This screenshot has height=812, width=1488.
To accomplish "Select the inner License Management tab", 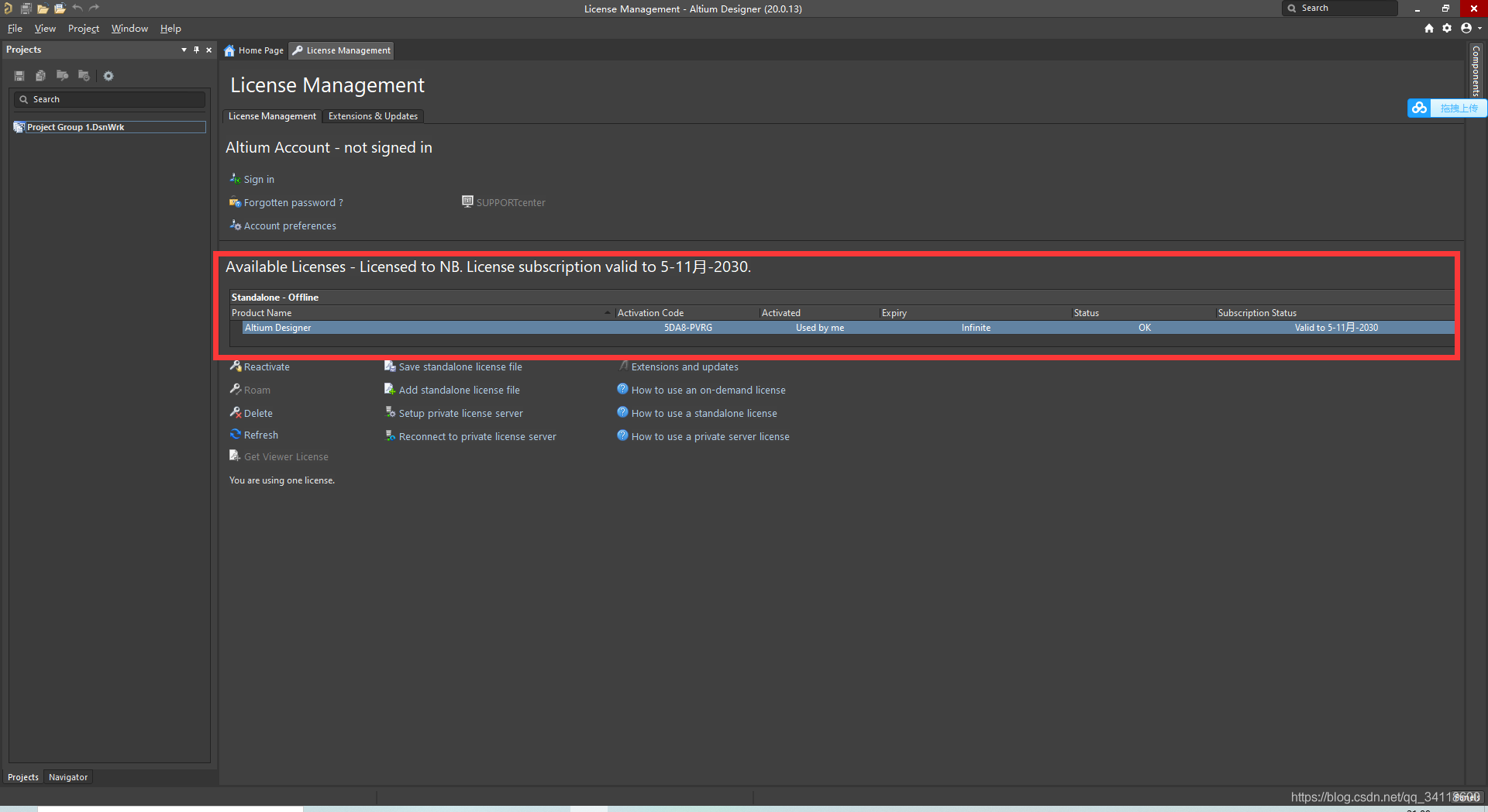I will 272,116.
